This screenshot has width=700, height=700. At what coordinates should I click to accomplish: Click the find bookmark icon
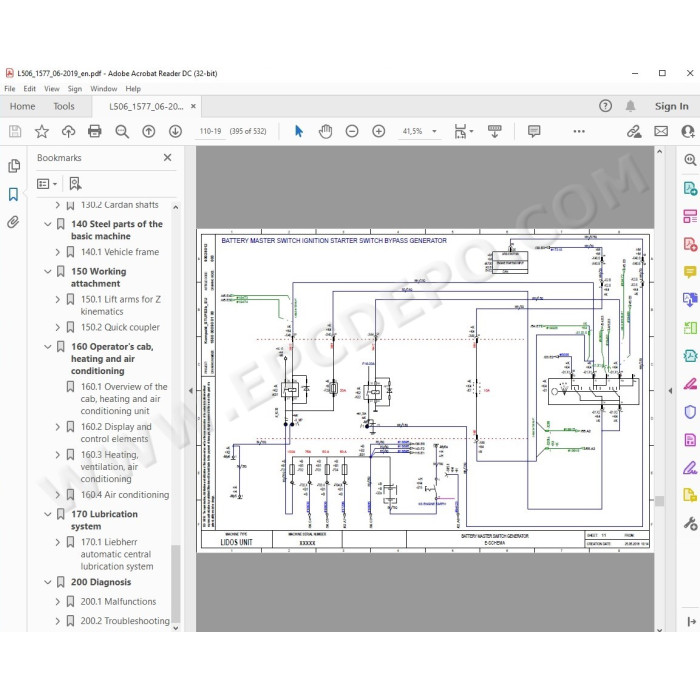pos(75,183)
